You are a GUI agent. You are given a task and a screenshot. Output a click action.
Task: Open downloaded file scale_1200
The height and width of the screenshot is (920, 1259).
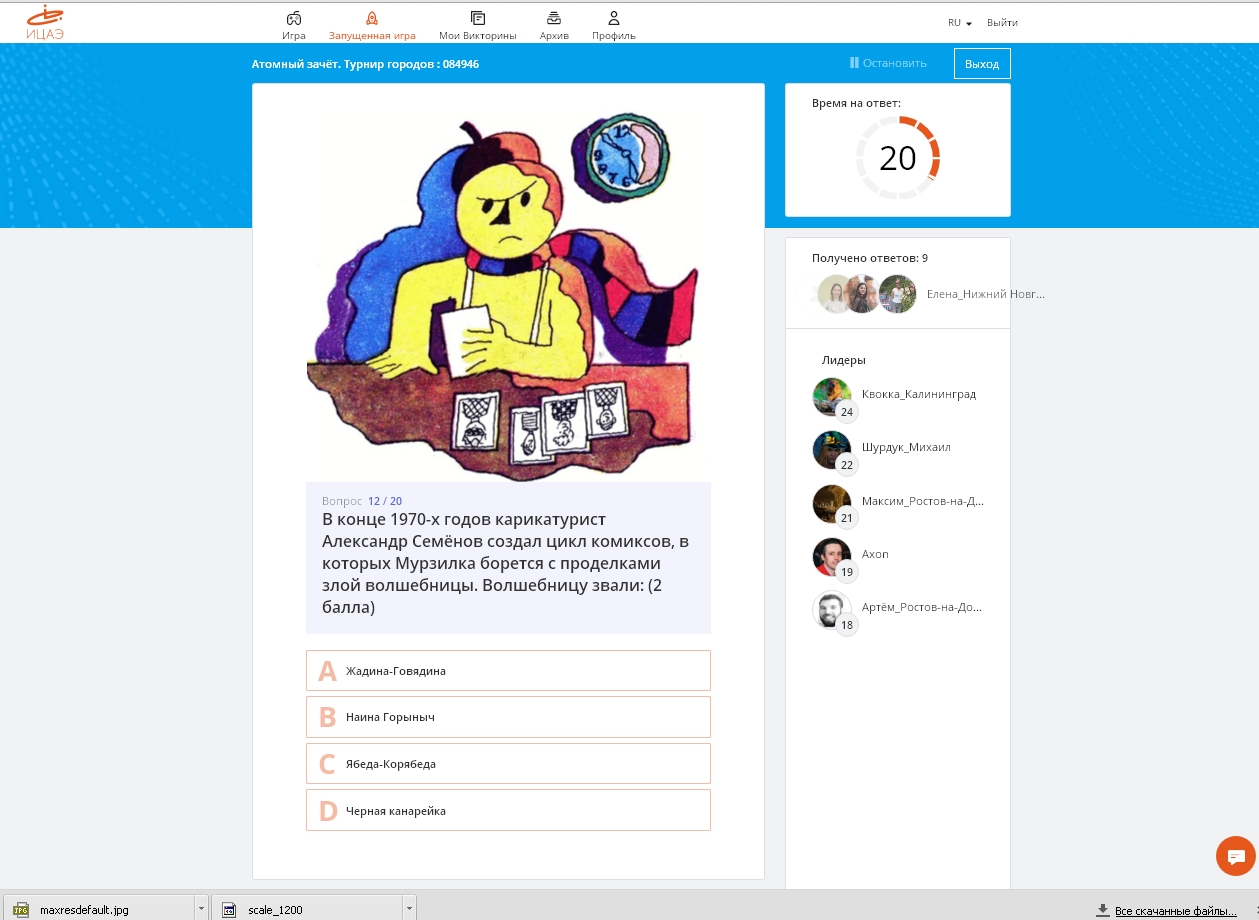(308, 909)
